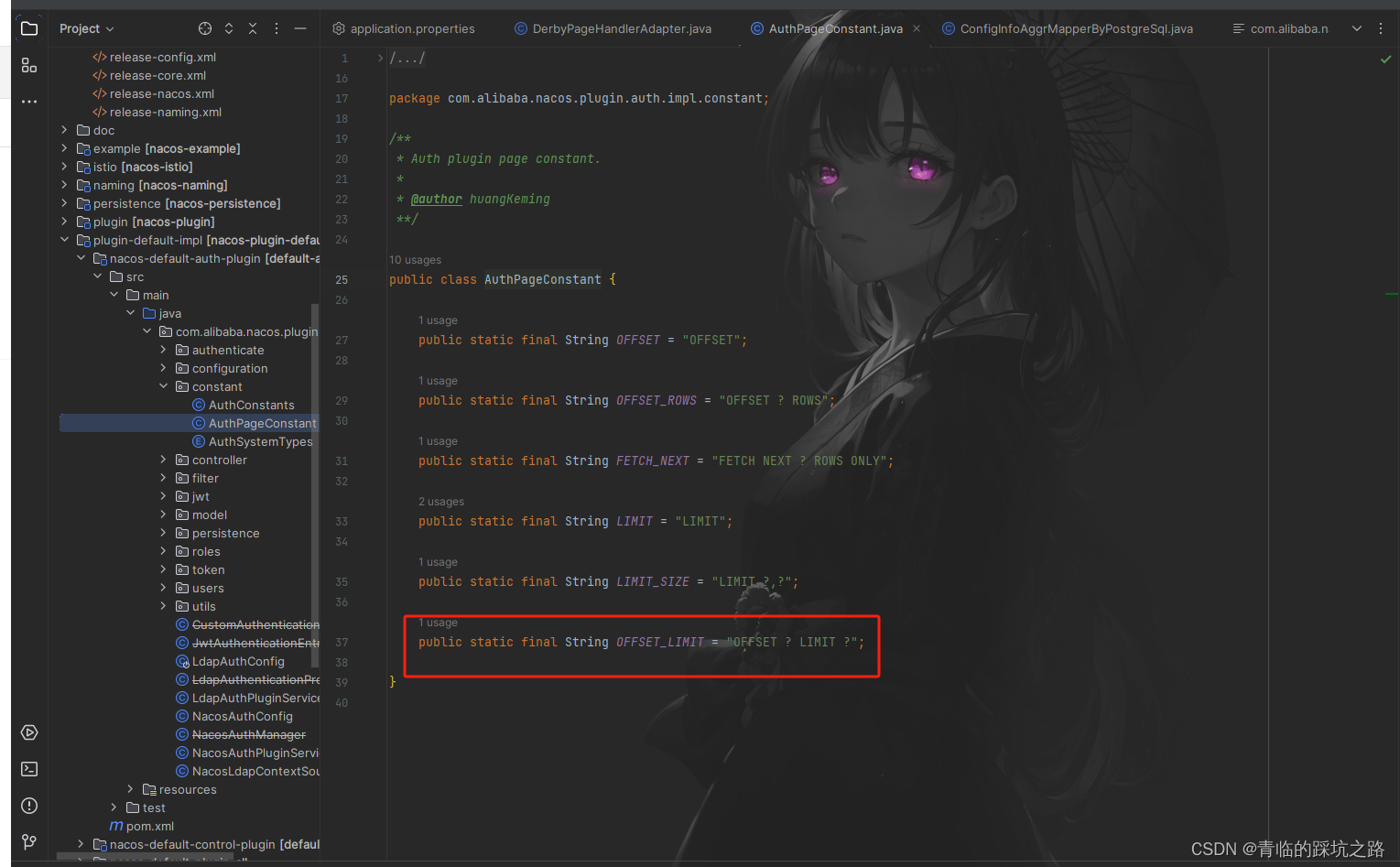Expand the resources folder
The height and width of the screenshot is (867, 1400).
130,789
